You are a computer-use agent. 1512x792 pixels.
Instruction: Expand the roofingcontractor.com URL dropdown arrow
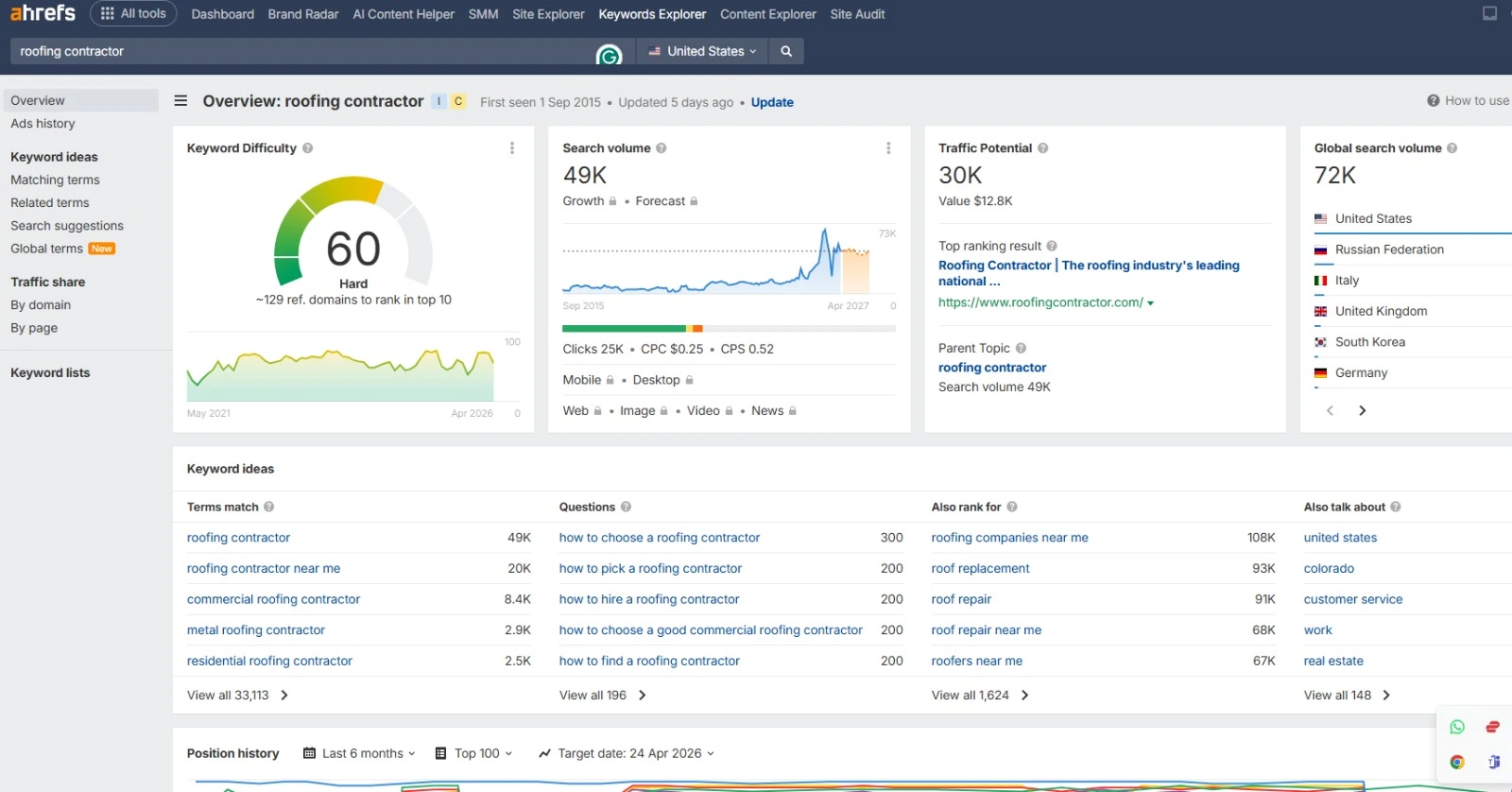(x=1150, y=303)
